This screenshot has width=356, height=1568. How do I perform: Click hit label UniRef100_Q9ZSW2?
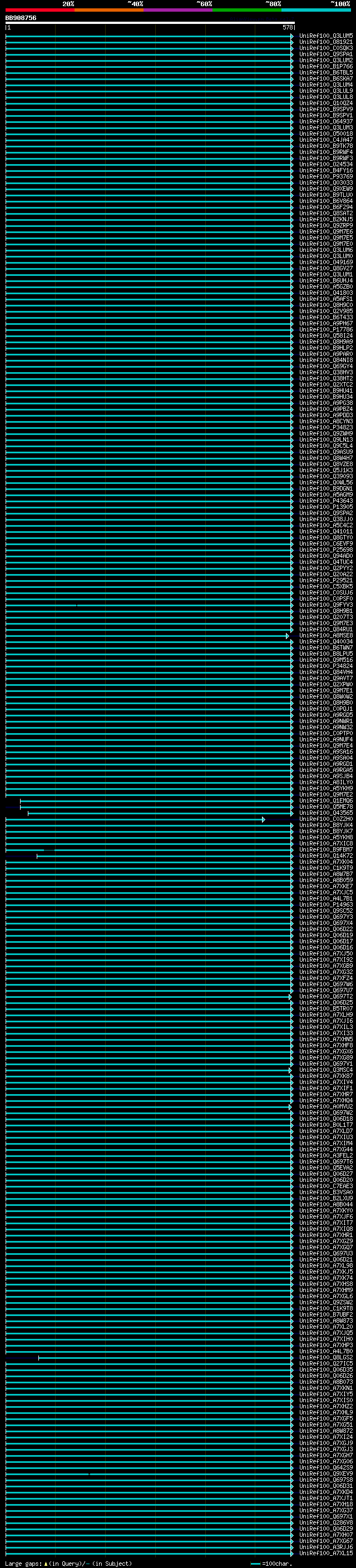pos(325,1303)
